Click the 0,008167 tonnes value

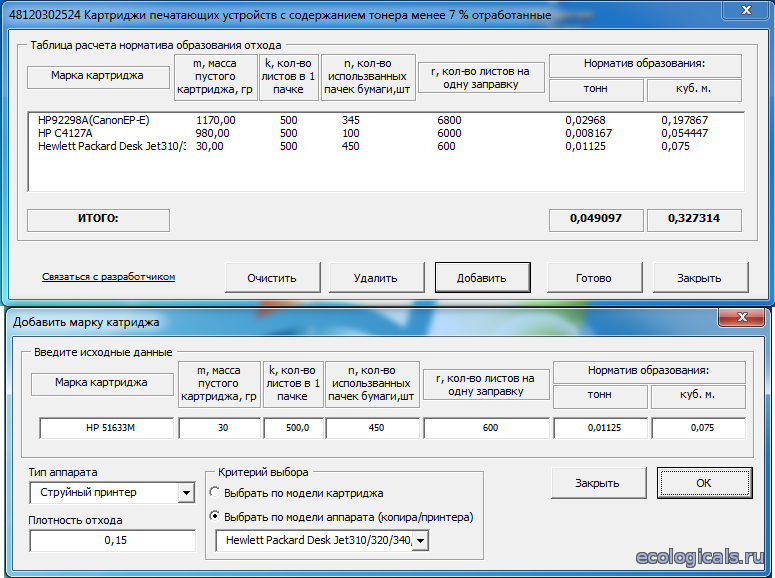pyautogui.click(x=589, y=133)
